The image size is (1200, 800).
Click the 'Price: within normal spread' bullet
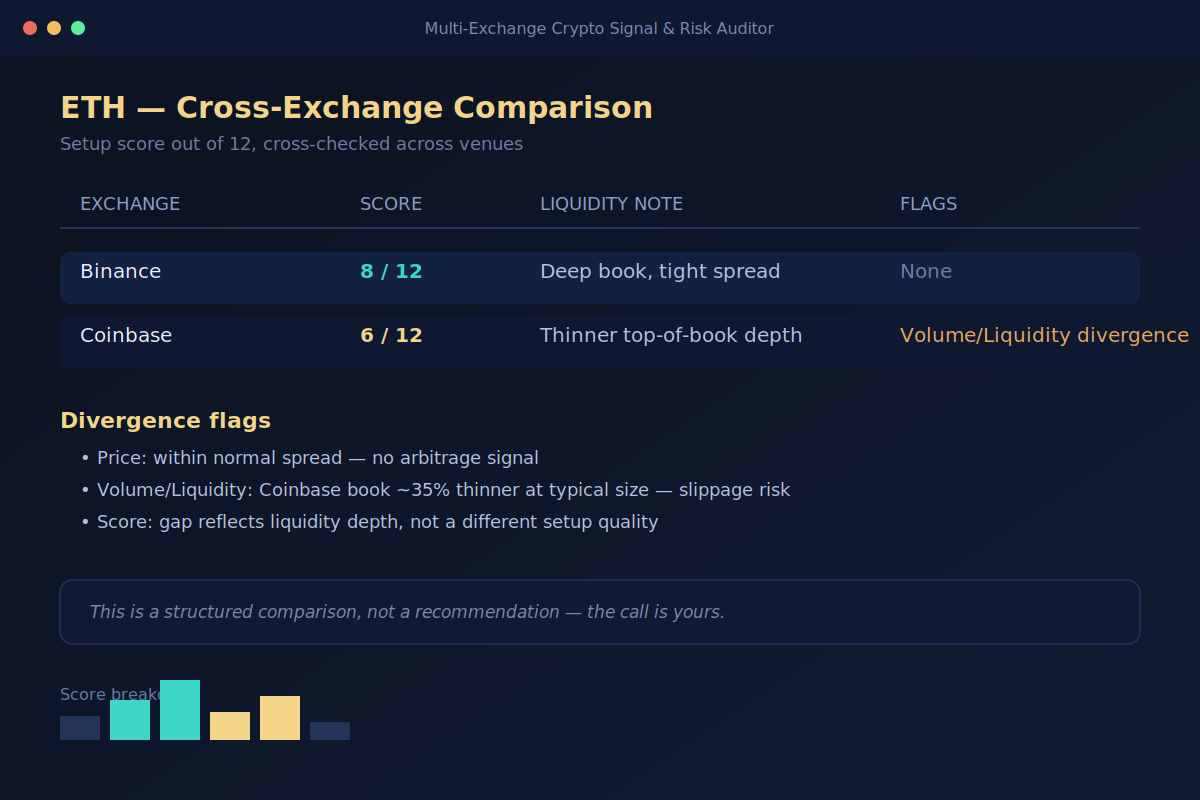[310, 458]
